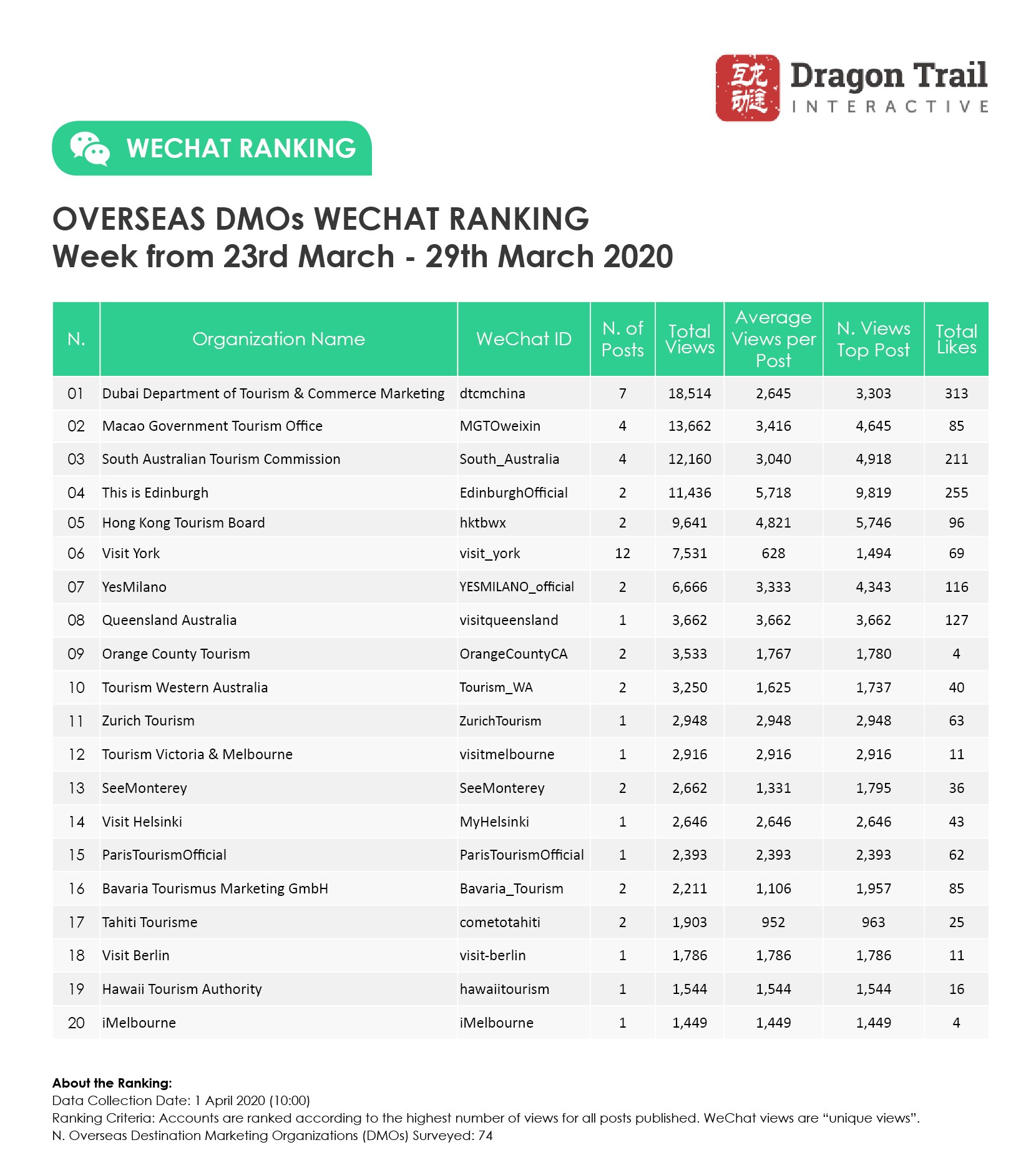Screen dimensions: 1036x1165
Task: Select the Macao Government Tourism Office entry
Action: click(212, 426)
